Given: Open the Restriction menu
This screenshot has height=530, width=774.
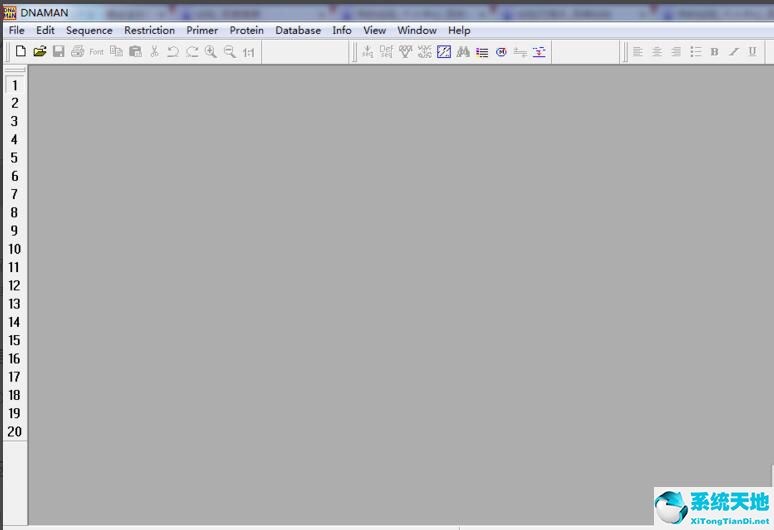Looking at the screenshot, I should click(x=149, y=30).
